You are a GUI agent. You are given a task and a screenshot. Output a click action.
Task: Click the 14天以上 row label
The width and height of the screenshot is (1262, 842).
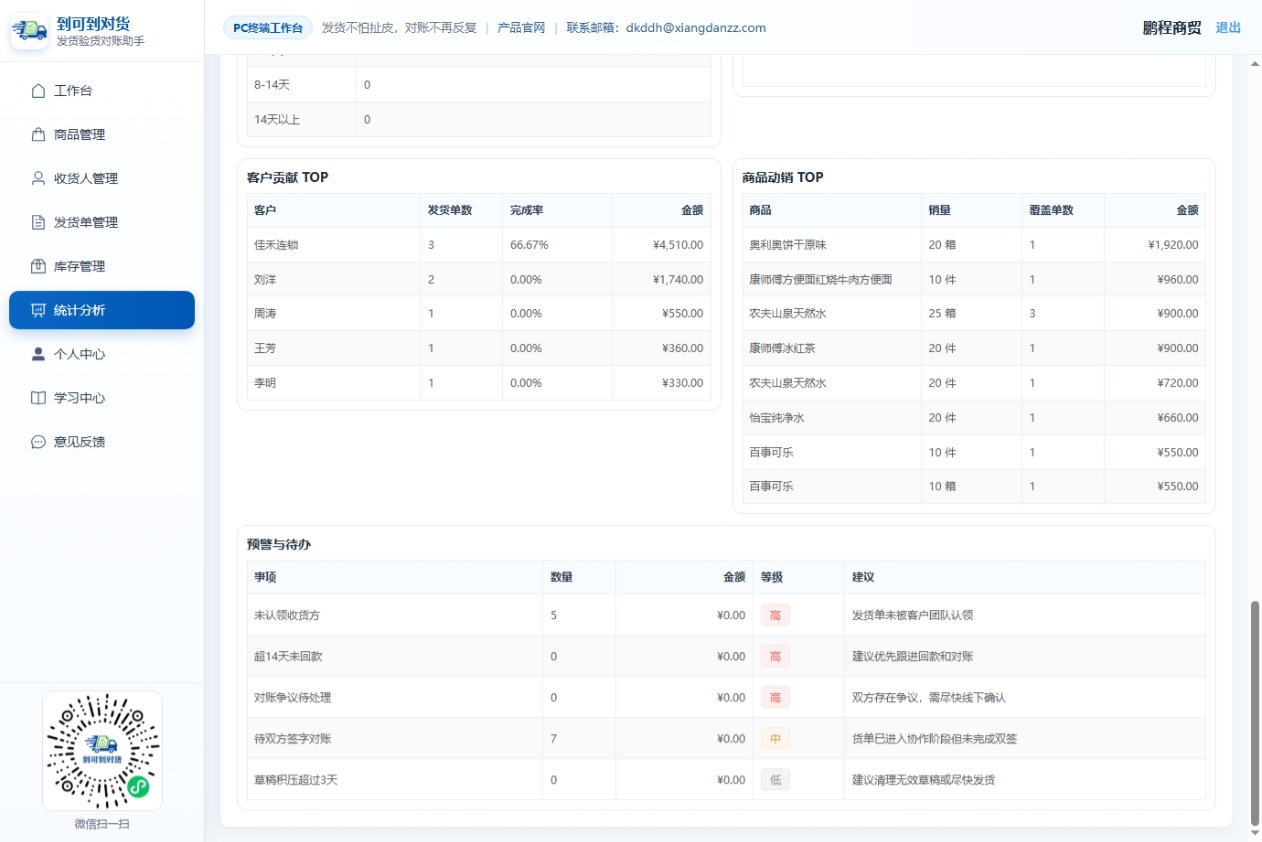[x=277, y=120]
